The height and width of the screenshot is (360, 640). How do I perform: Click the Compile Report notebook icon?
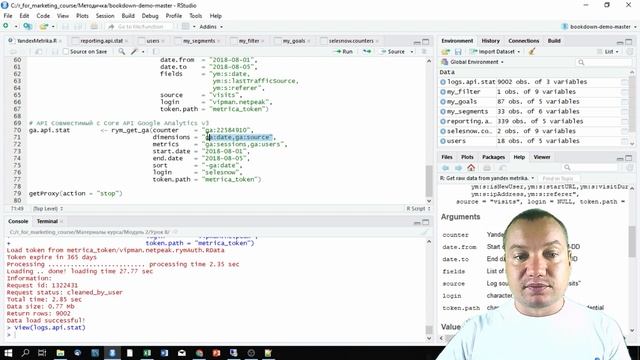click(156, 51)
